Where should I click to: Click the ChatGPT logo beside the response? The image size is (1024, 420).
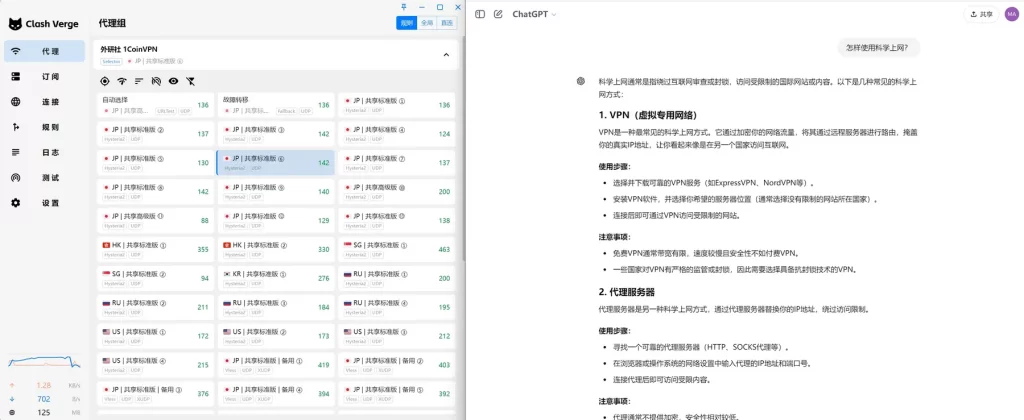(581, 81)
